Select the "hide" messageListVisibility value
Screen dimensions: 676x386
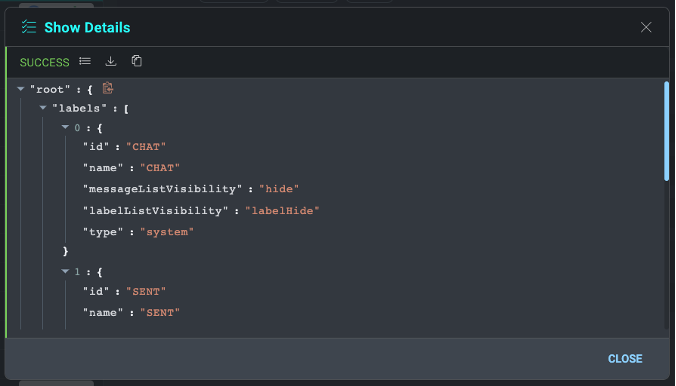279,189
